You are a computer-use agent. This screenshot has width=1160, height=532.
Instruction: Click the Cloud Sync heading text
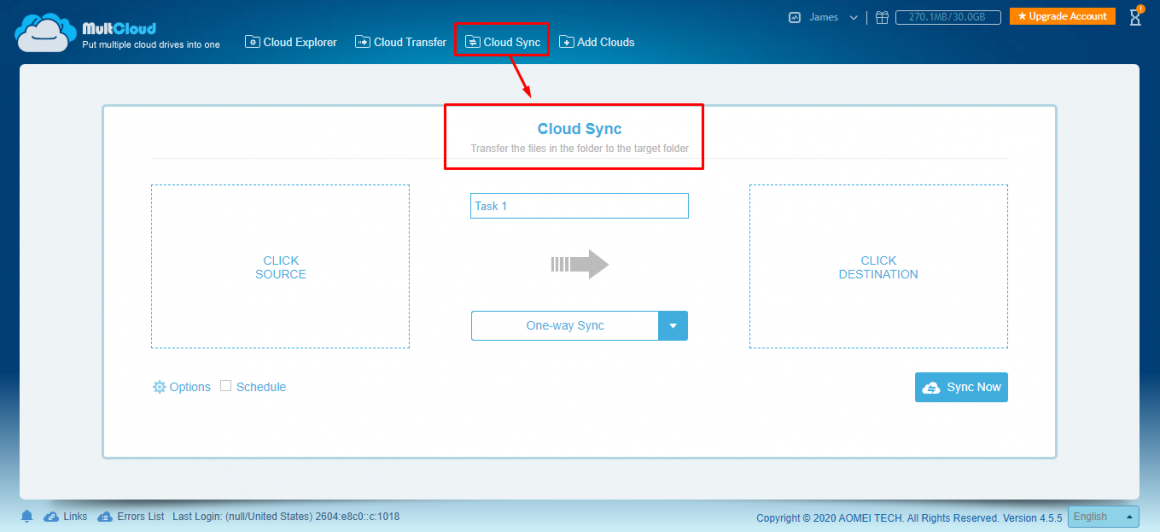tap(579, 129)
